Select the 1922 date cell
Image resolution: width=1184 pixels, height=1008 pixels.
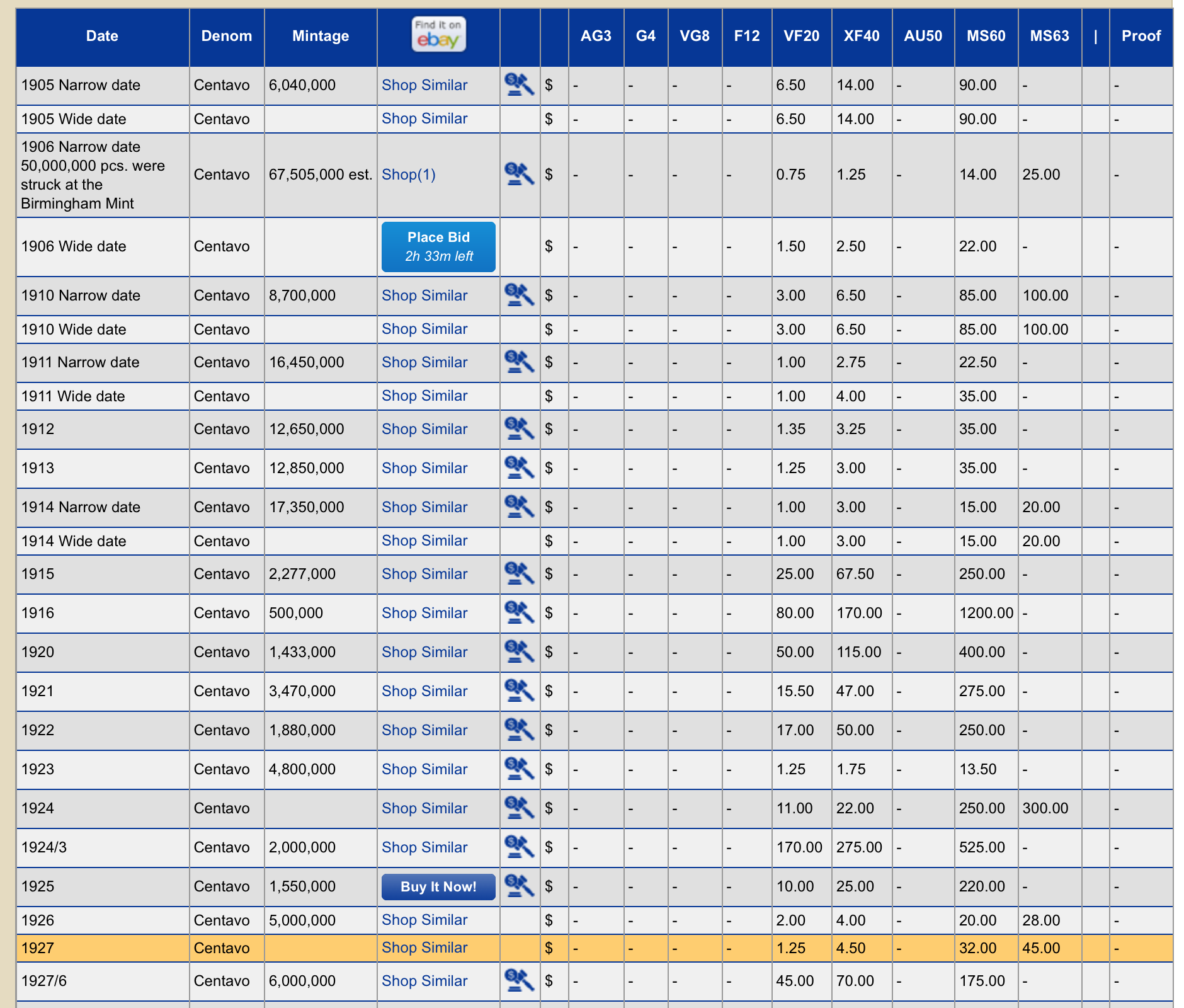pos(103,730)
